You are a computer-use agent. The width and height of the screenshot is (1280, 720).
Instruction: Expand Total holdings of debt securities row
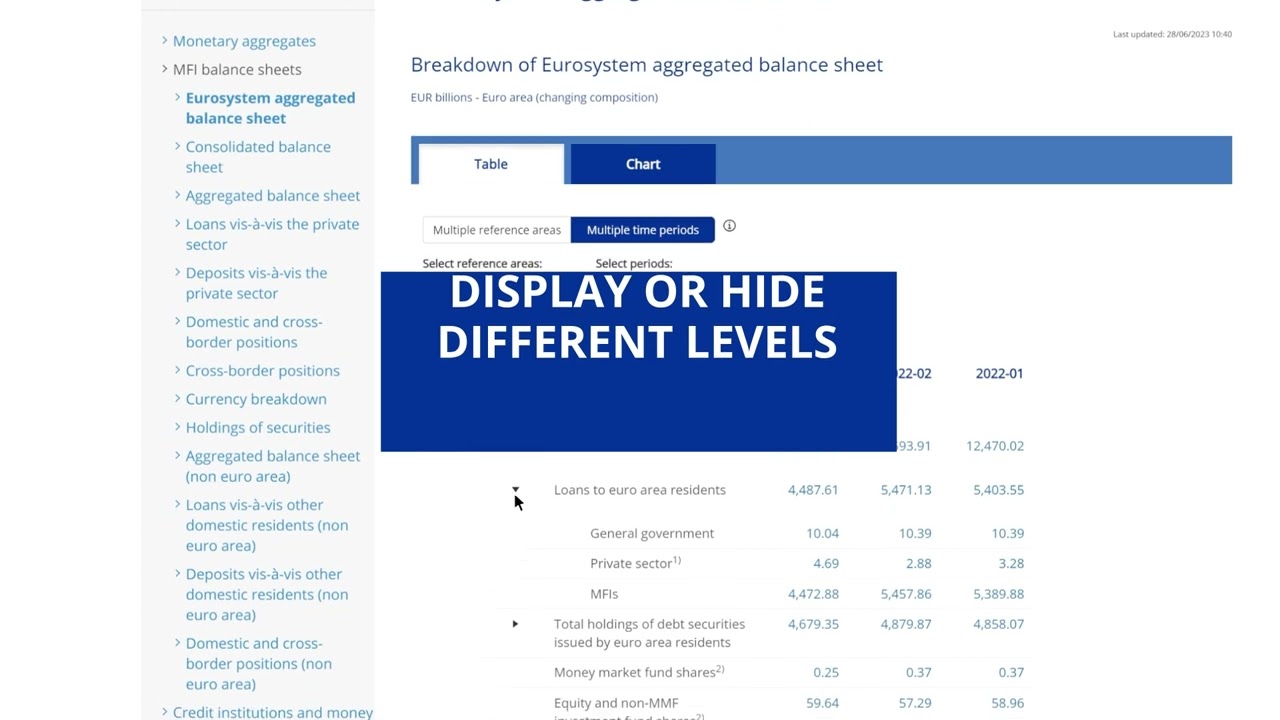click(x=515, y=624)
